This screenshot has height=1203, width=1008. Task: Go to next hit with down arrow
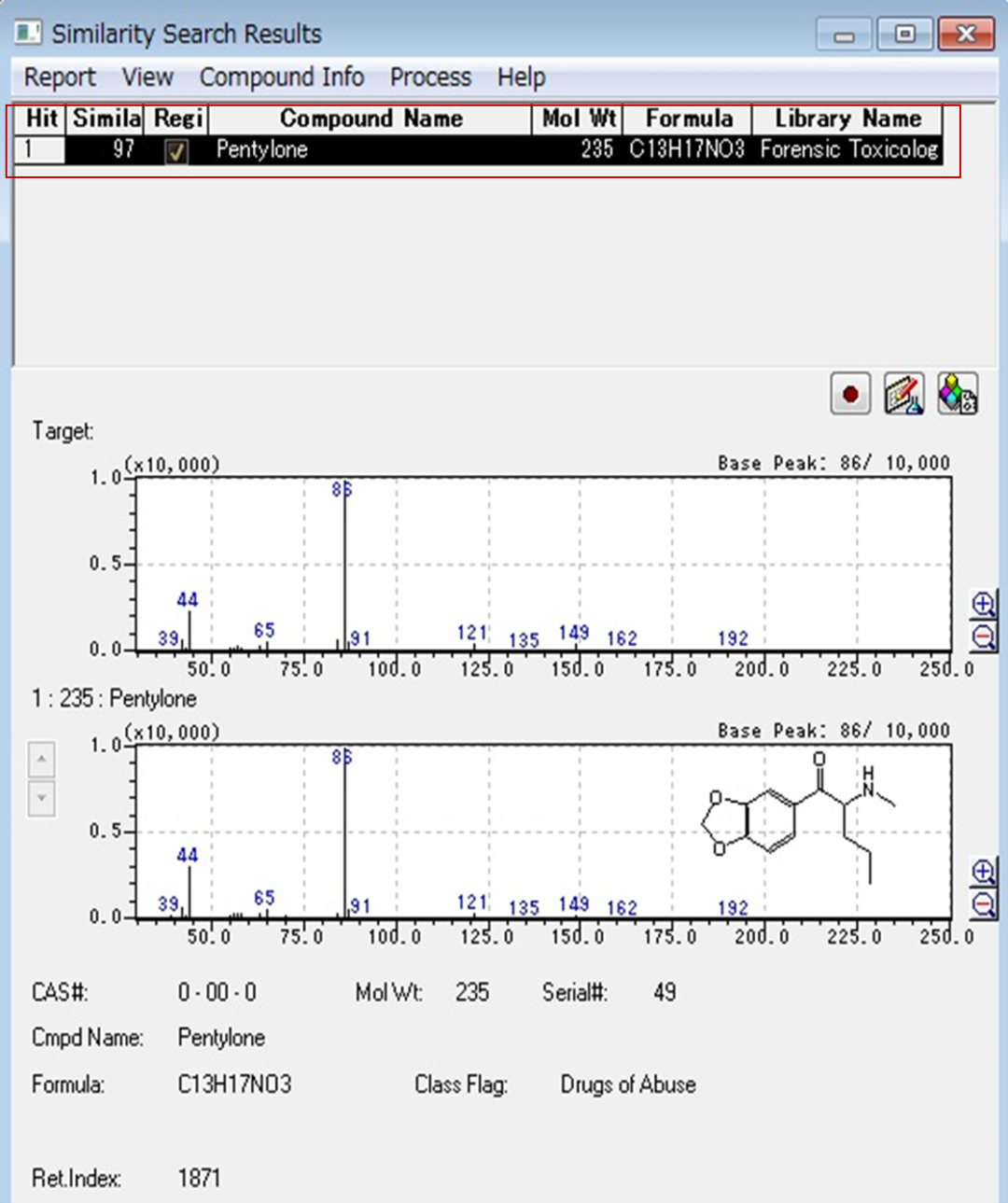(41, 798)
